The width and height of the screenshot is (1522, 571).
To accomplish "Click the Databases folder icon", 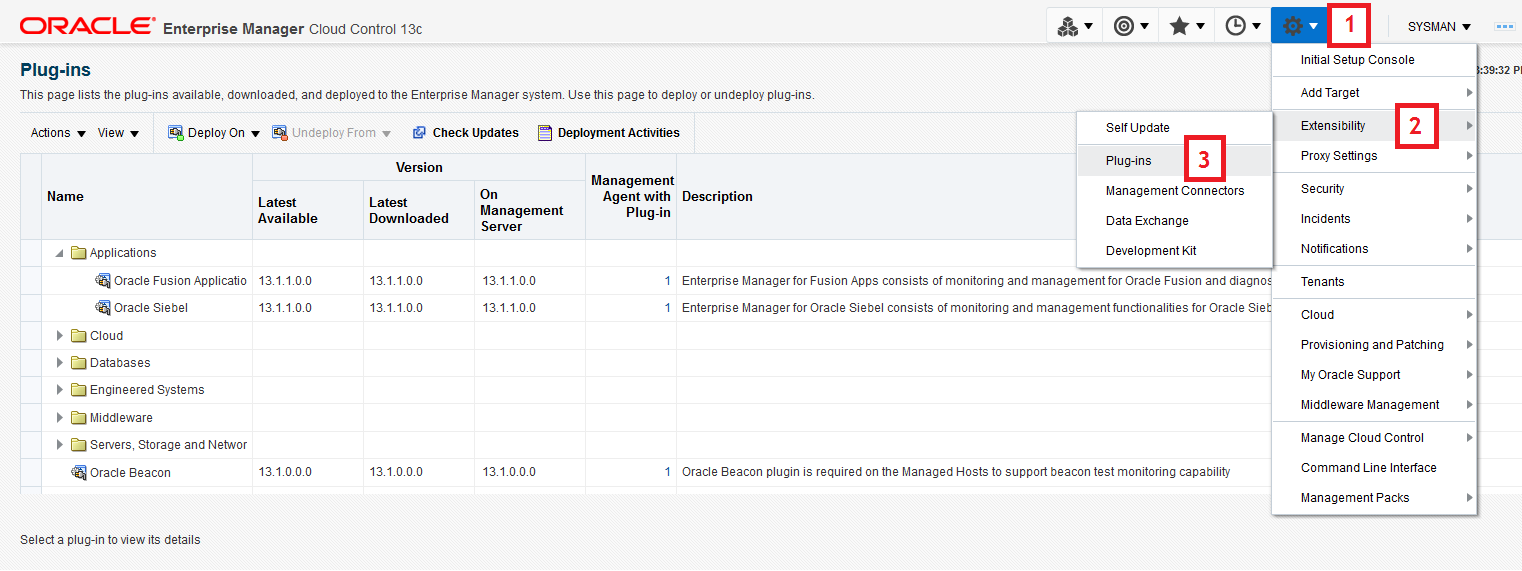I will pos(79,362).
